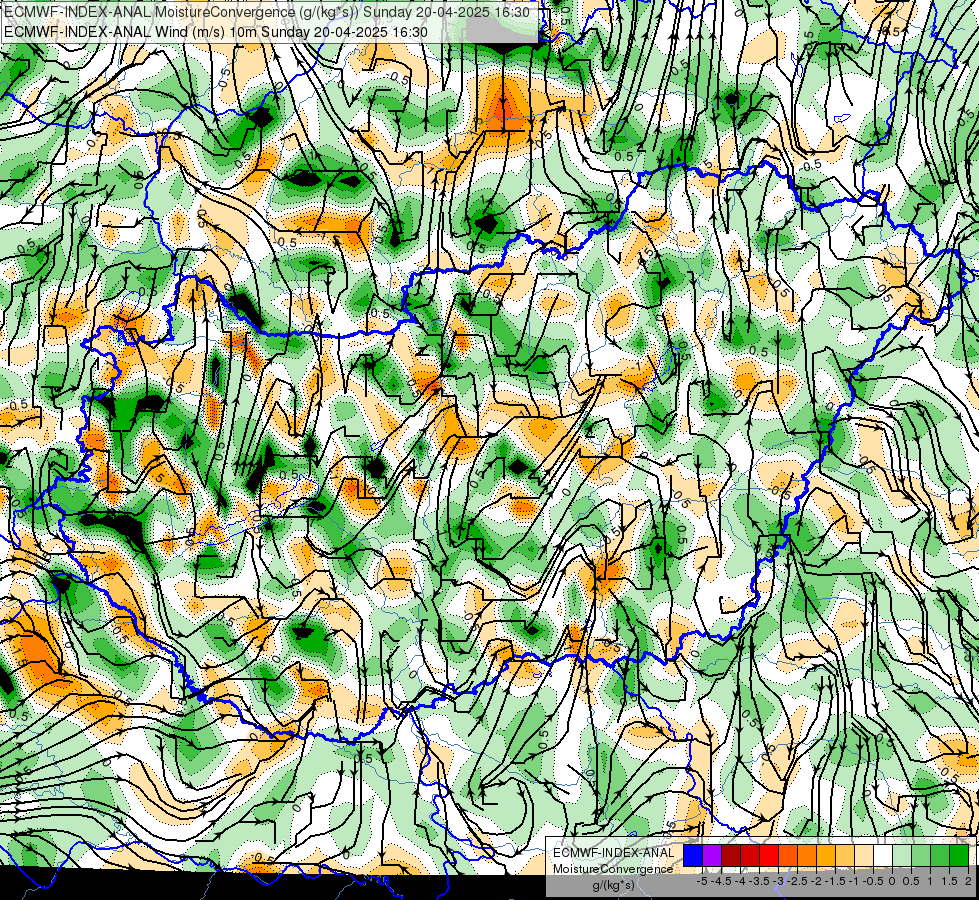
Task: Pick palest green swatch between 0.5 and 1
Action: pos(902,855)
